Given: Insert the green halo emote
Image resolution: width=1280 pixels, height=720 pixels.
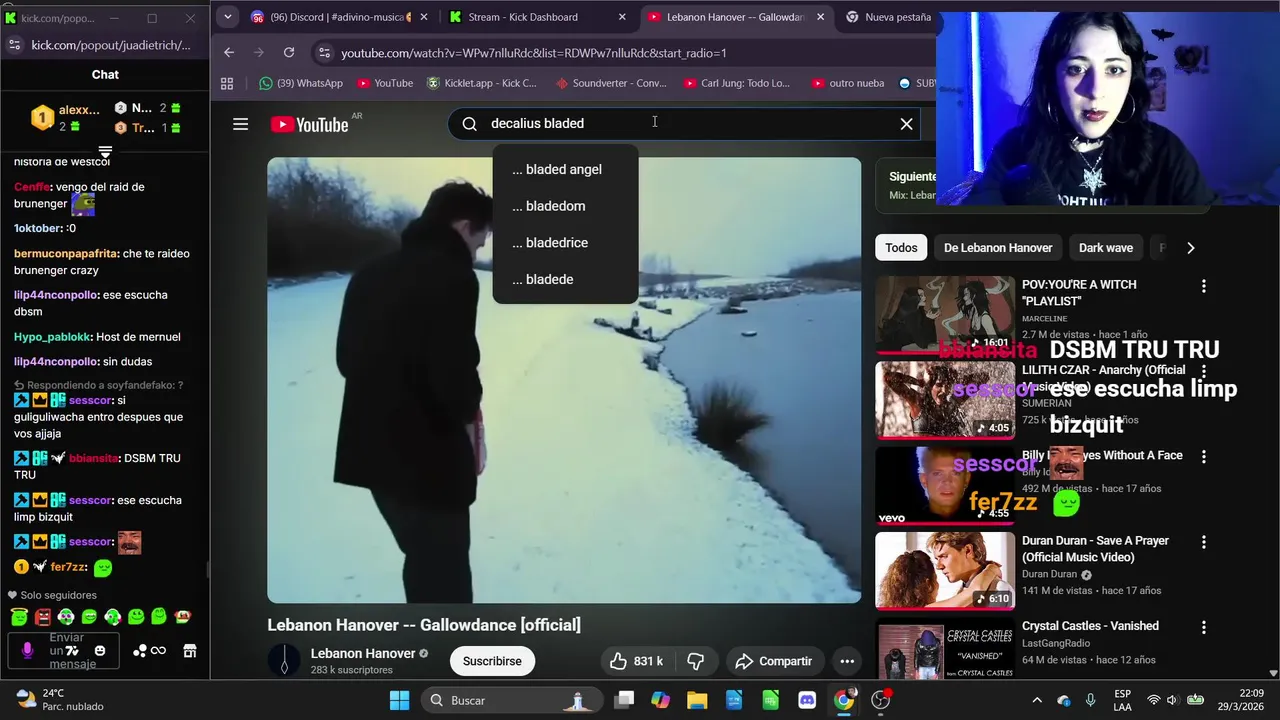Looking at the screenshot, I should 19,617.
